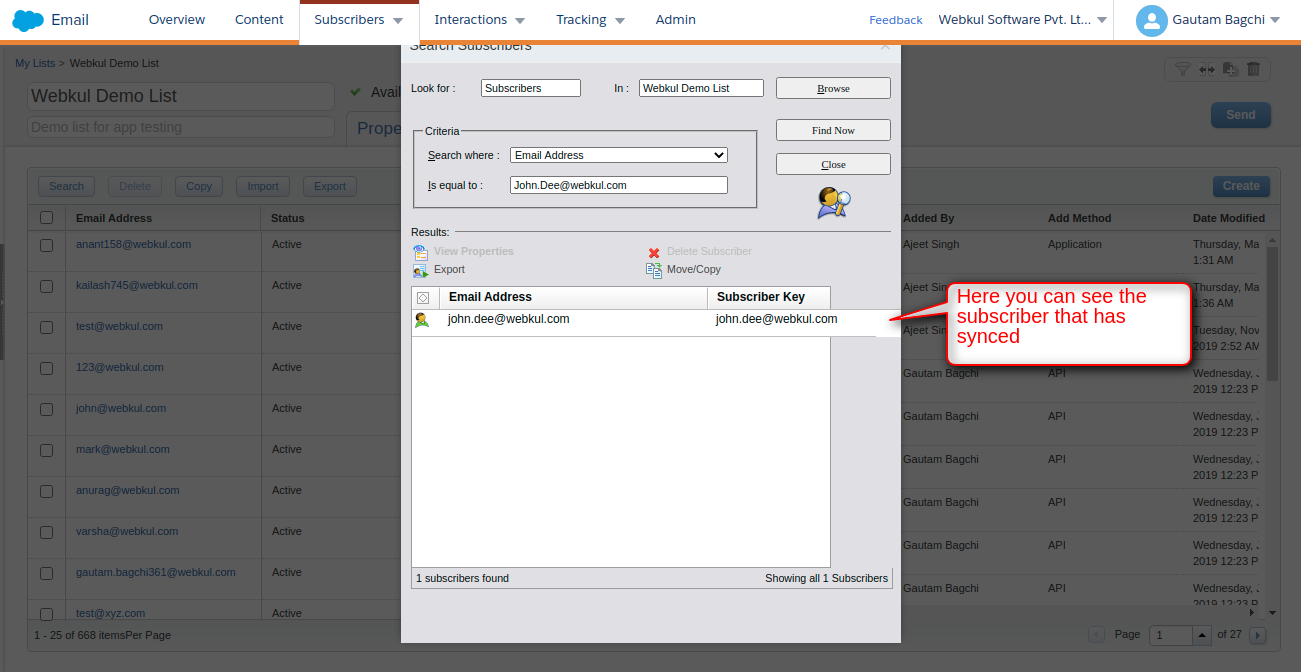
Task: Go to the next page arrow
Action: pos(1258,635)
